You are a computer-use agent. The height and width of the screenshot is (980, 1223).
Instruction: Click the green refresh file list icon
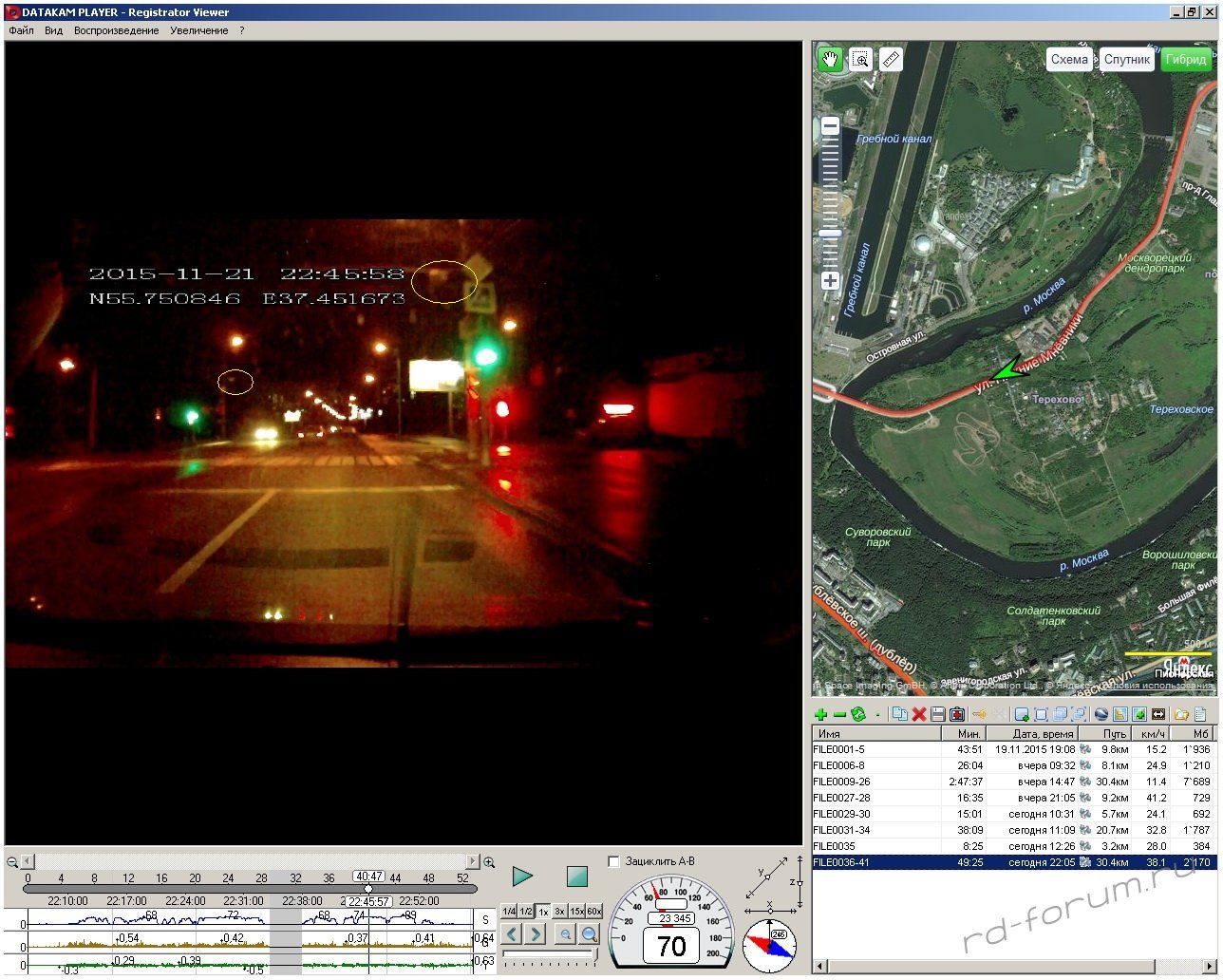pyautogui.click(x=858, y=714)
